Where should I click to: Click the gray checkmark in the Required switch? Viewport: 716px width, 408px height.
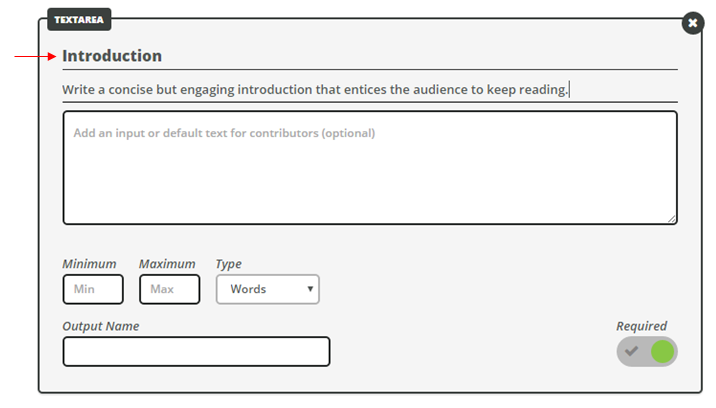[632, 351]
